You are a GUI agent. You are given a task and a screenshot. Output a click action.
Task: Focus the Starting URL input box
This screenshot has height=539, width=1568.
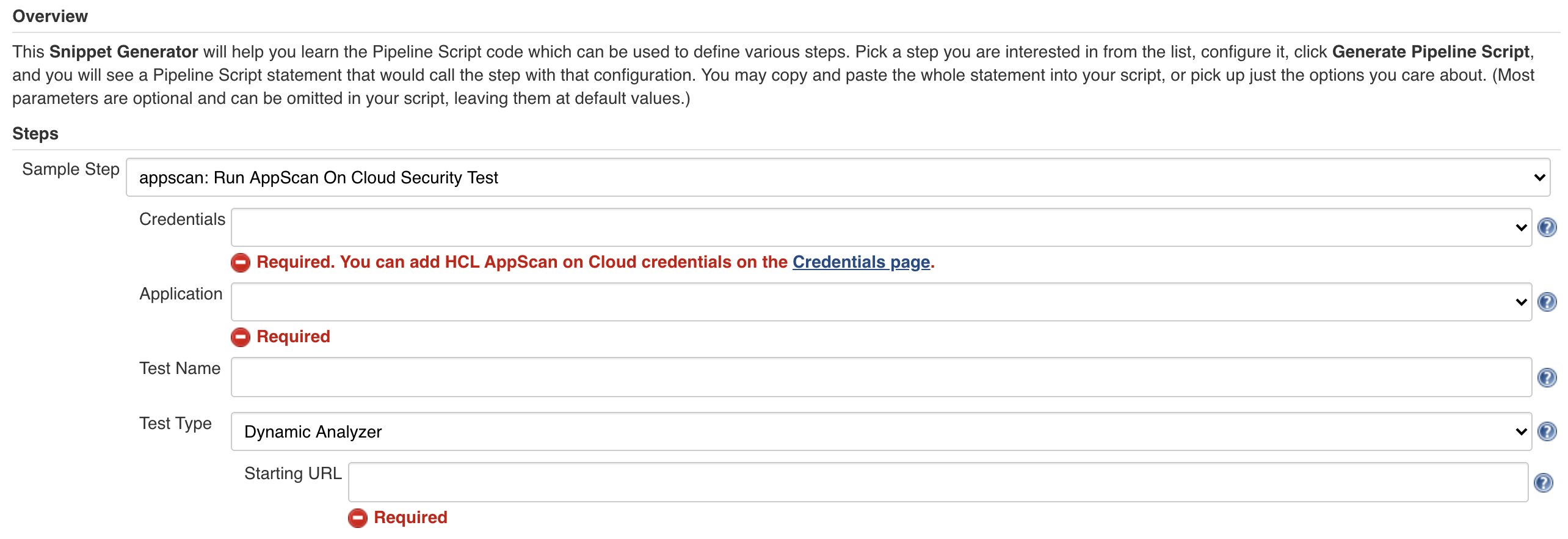(x=938, y=483)
